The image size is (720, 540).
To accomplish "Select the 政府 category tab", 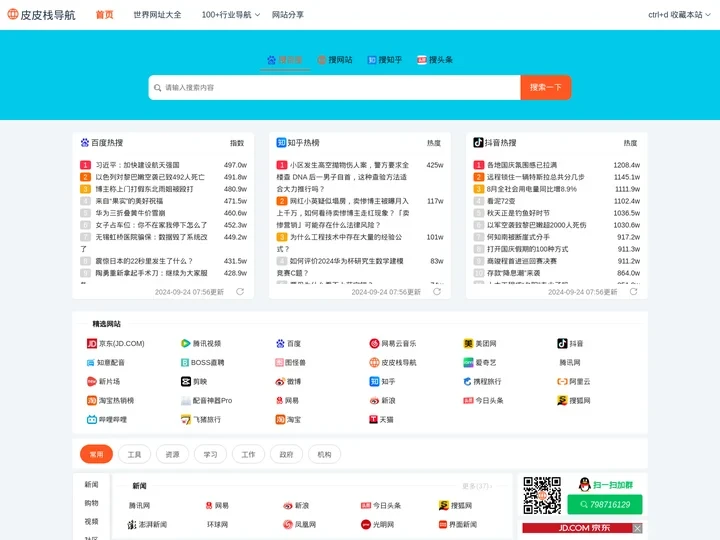I will pyautogui.click(x=286, y=455).
